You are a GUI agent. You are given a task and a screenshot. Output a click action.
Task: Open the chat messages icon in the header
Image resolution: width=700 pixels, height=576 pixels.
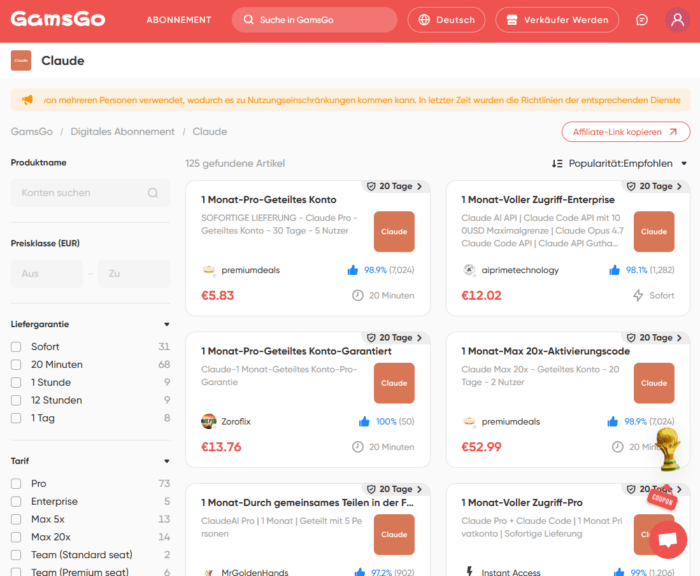tap(642, 20)
